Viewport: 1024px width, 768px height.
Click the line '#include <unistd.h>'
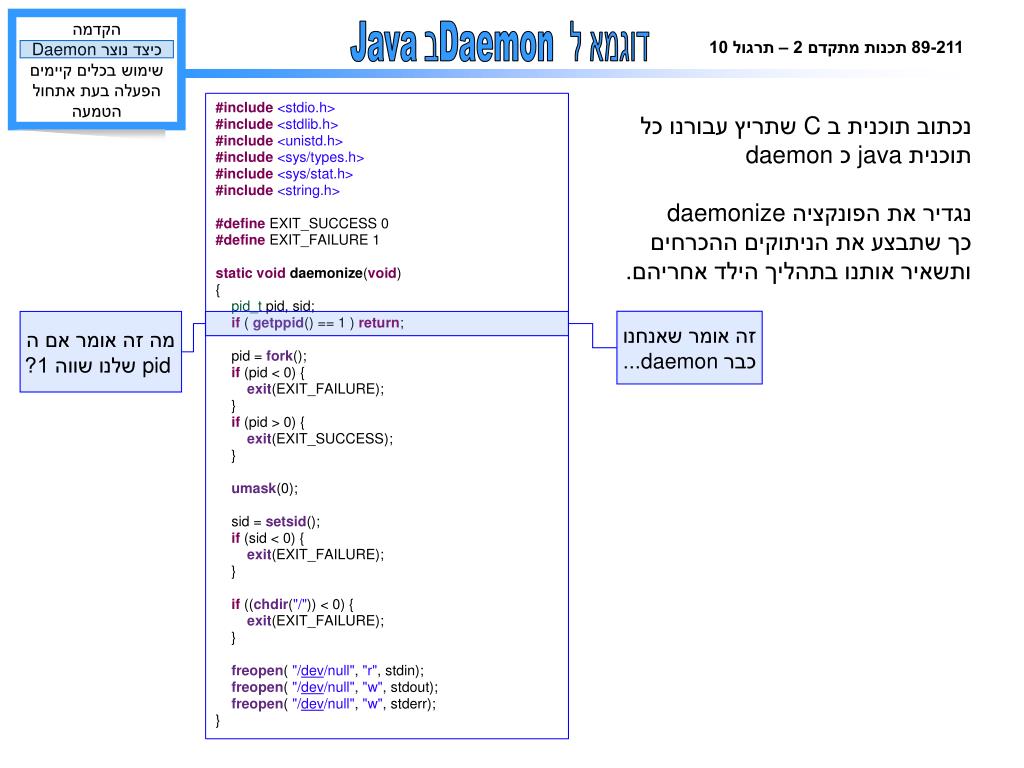click(x=279, y=141)
